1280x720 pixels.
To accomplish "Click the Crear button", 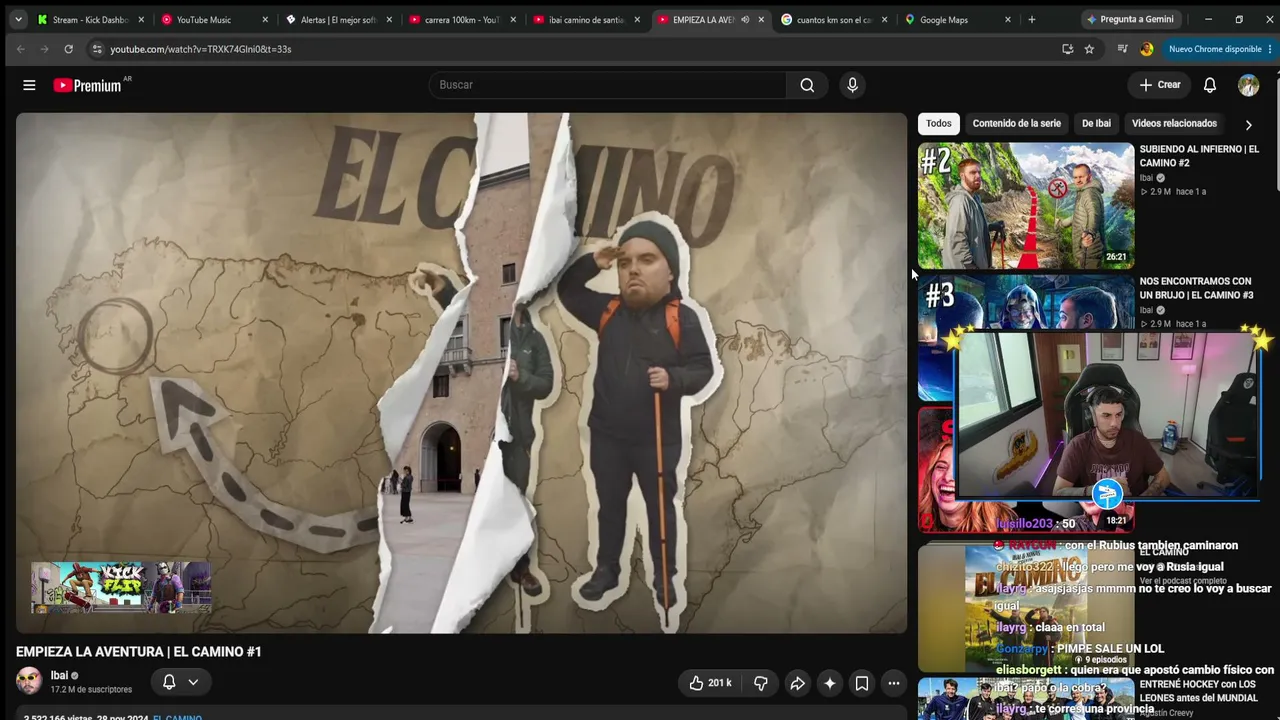I will [x=1160, y=85].
